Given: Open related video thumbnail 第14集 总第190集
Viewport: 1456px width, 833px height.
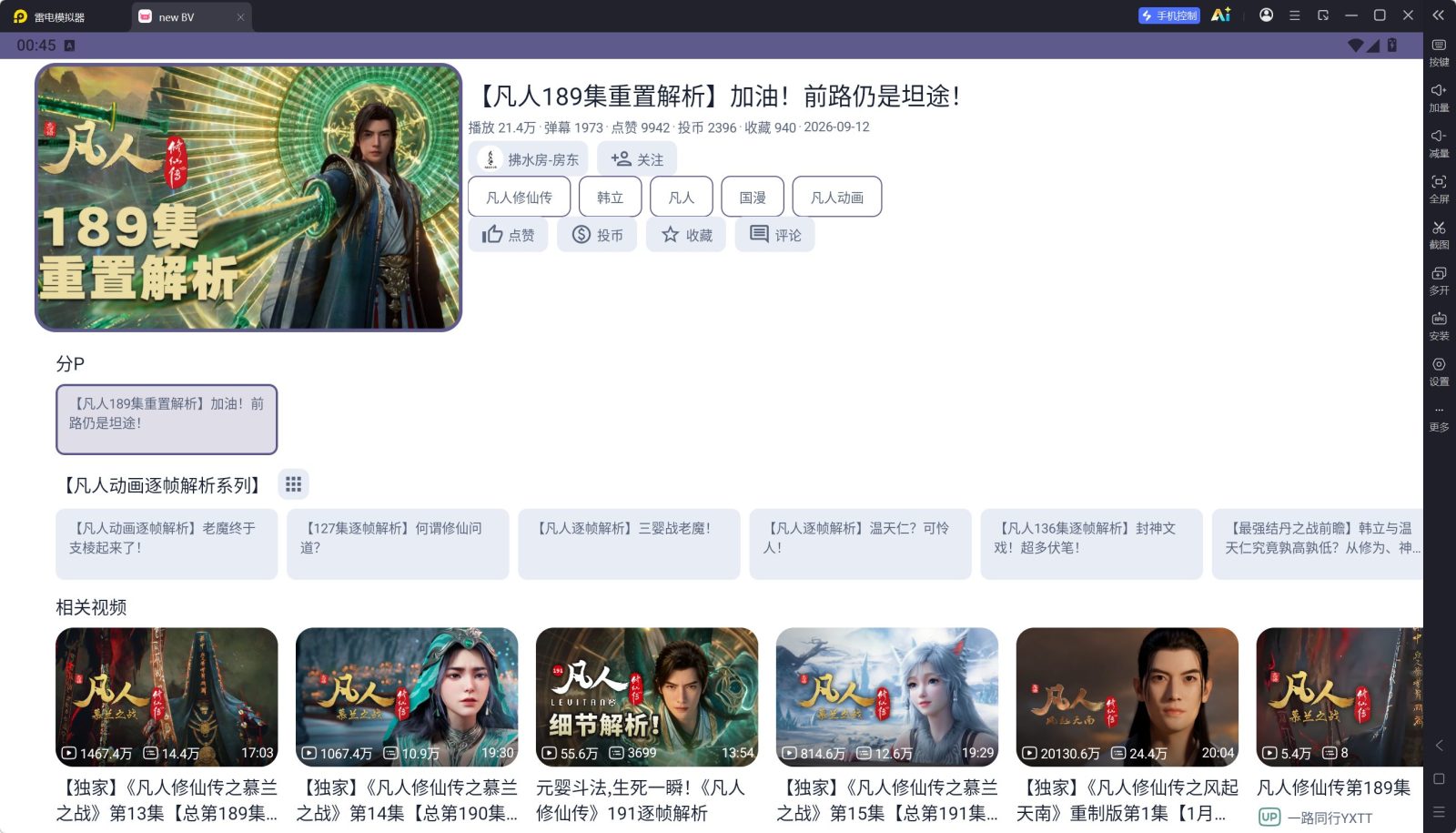Looking at the screenshot, I should 407,696.
